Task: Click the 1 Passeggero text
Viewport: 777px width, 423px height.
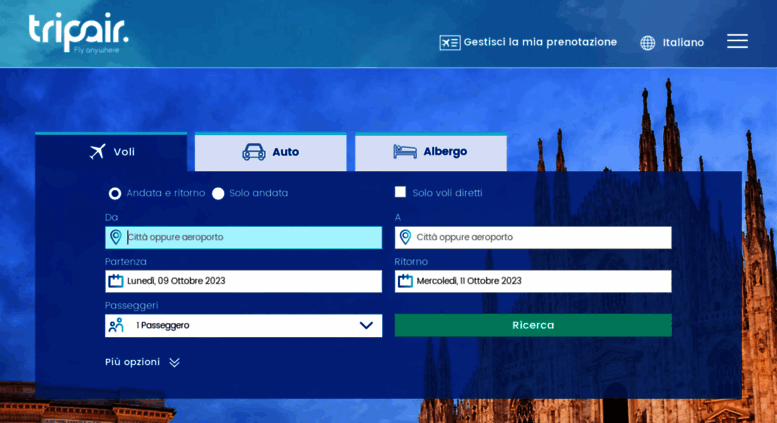Action: (x=163, y=325)
